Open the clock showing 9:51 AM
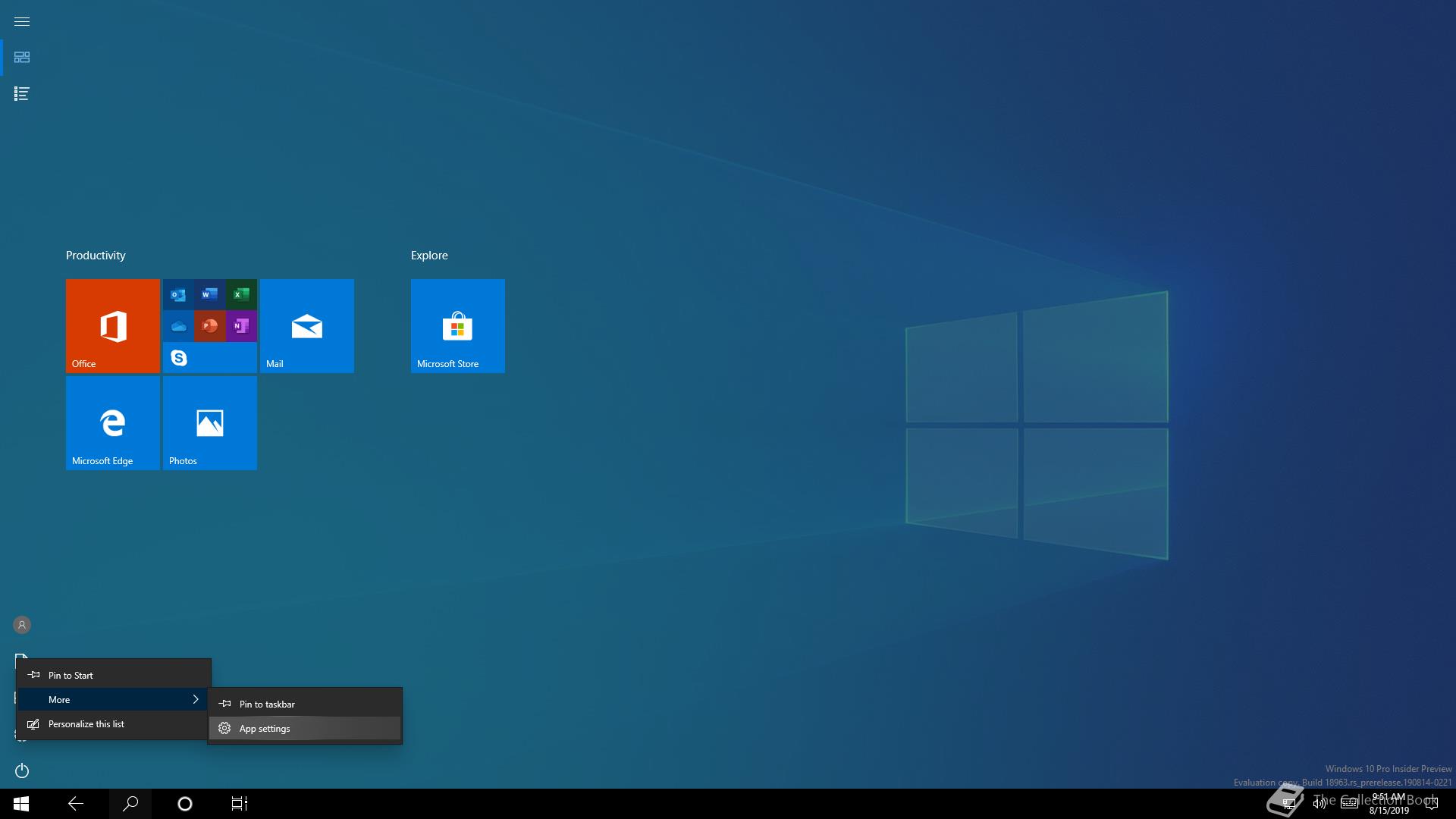The image size is (1456, 819). (1389, 804)
